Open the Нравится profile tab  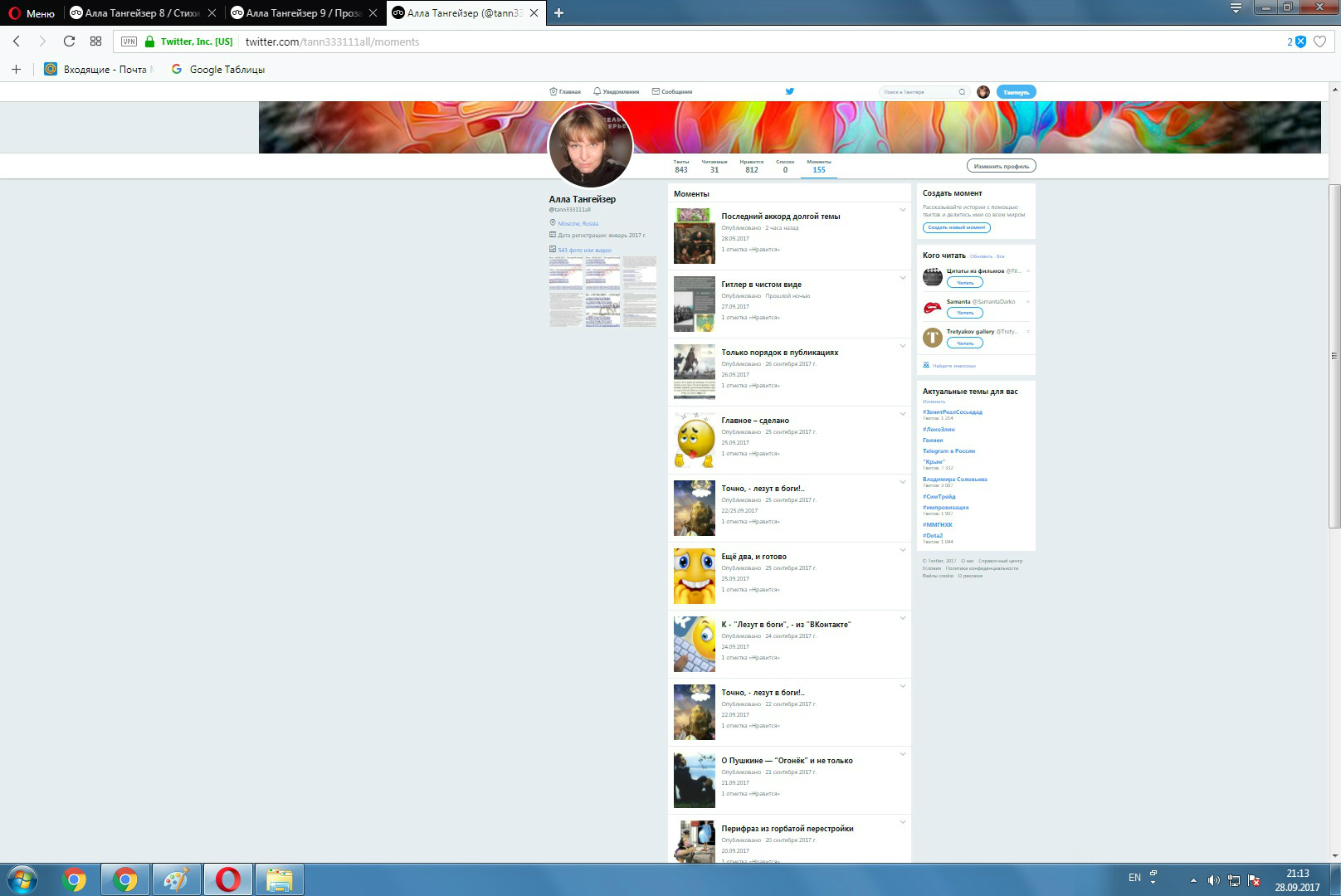[751, 166]
